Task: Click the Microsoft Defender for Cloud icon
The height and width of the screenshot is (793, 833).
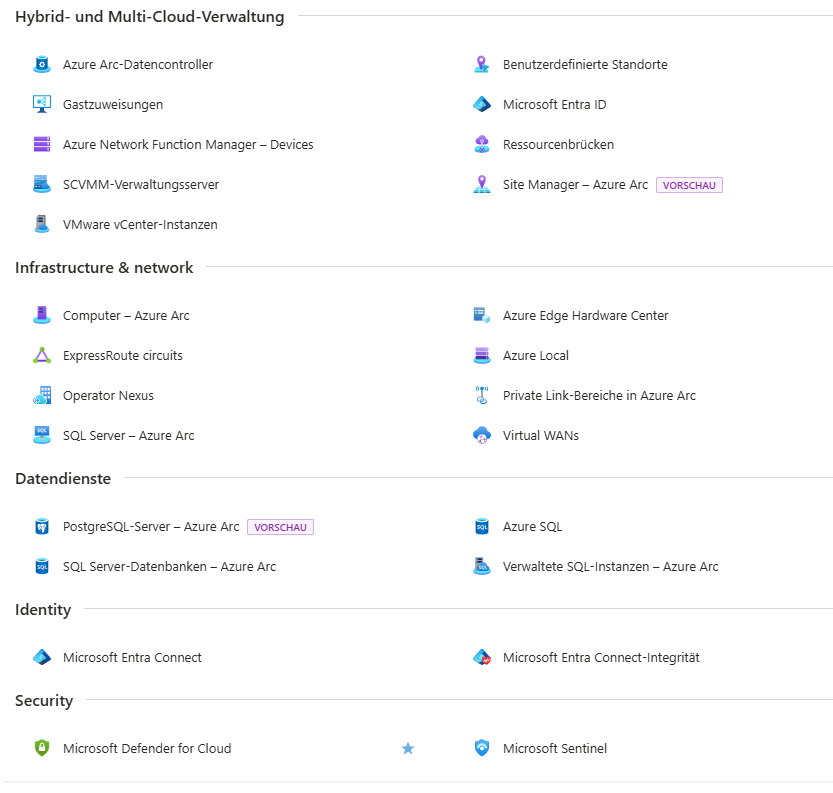Action: (41, 748)
